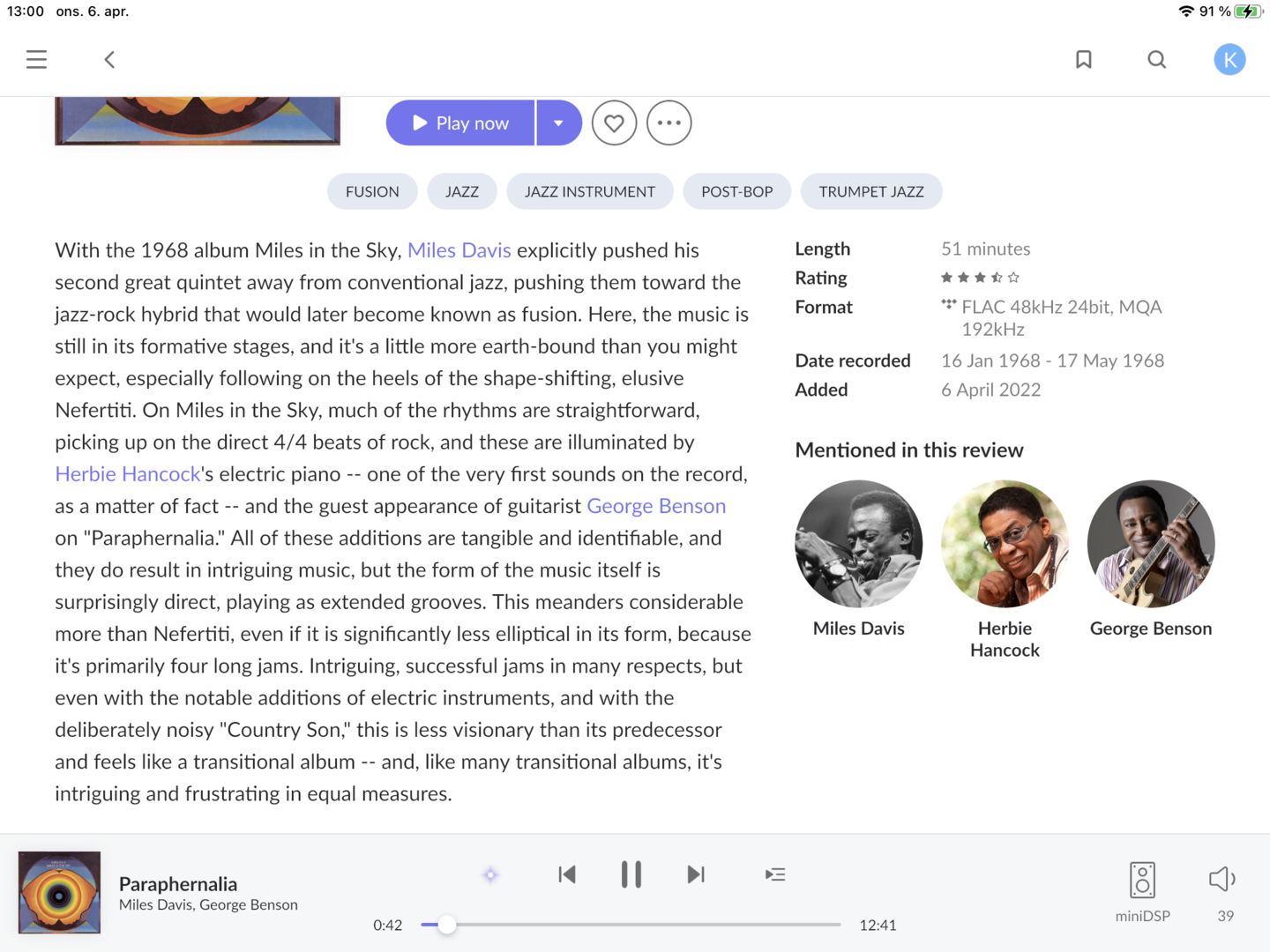Click the 0:42 elapsed time
The width and height of the screenshot is (1270, 952).
(387, 926)
